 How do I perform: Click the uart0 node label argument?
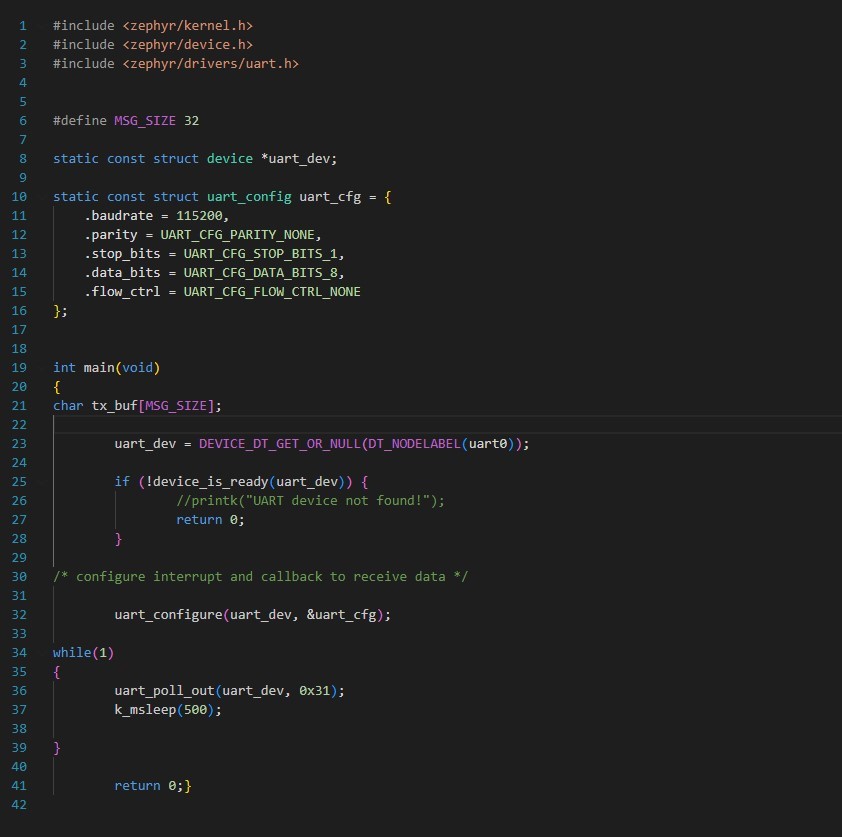[488, 444]
